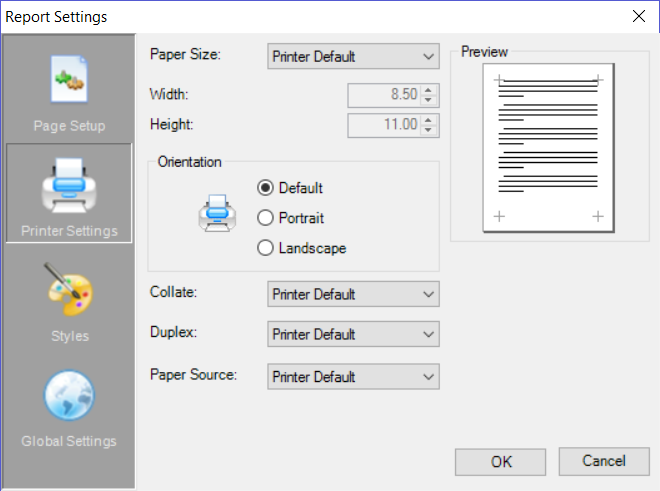Expand the Duplex dropdown
660x491 pixels.
[354, 334]
